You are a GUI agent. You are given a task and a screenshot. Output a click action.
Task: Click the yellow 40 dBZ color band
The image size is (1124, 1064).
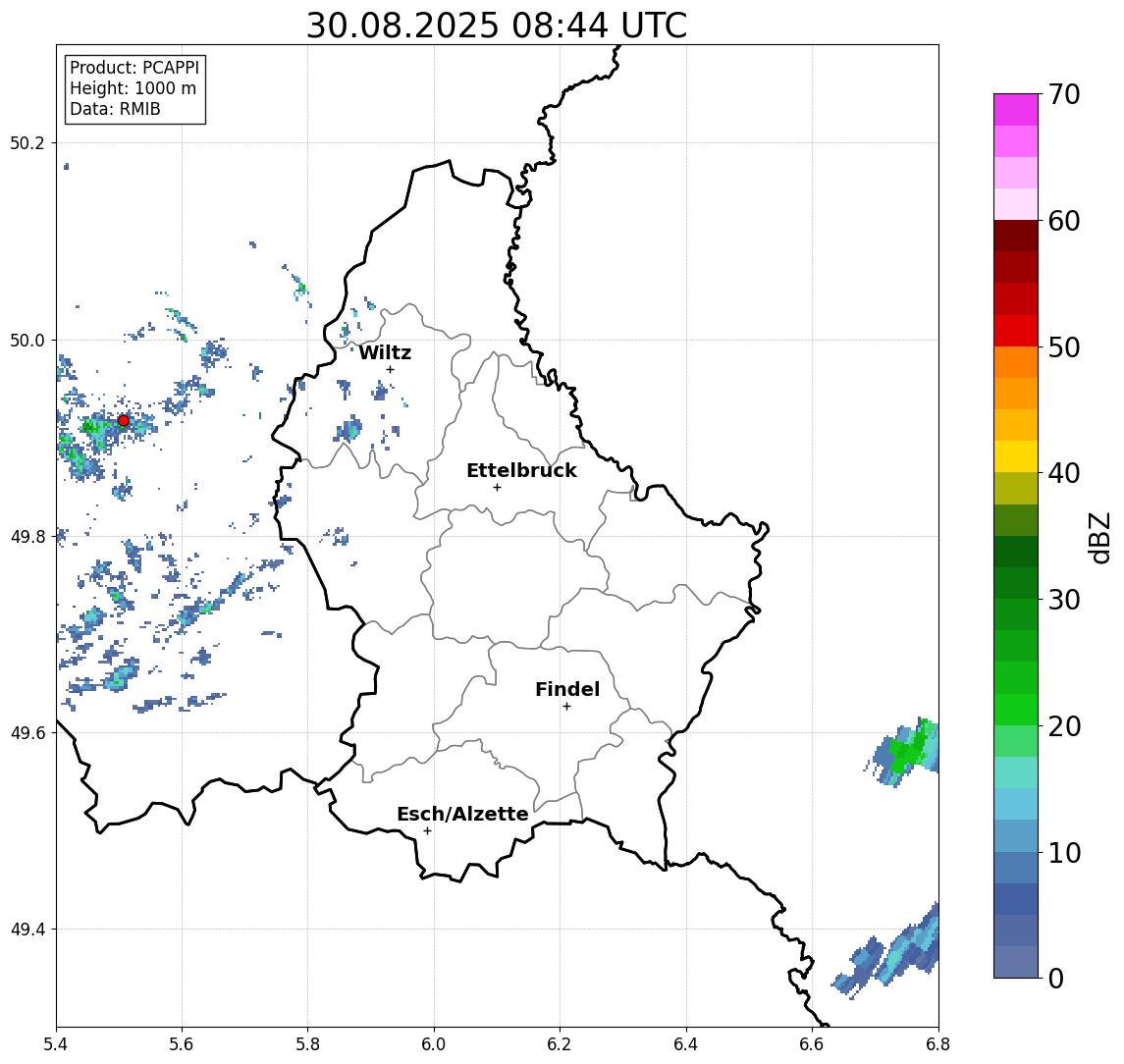pyautogui.click(x=1016, y=456)
